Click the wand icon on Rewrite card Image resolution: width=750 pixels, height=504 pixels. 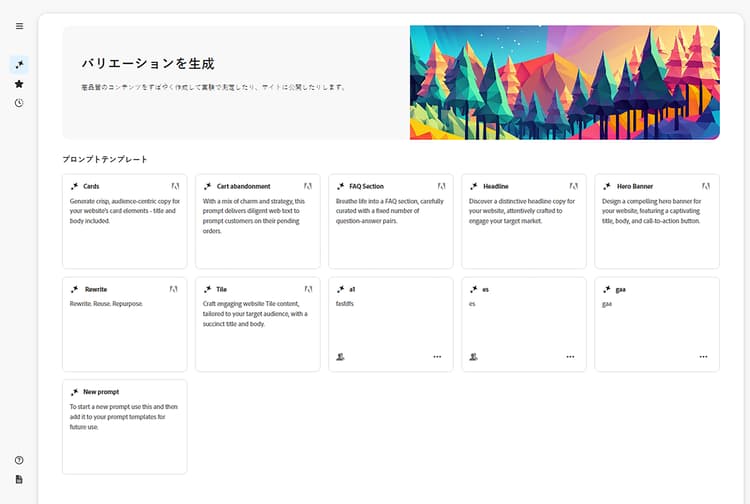[x=74, y=289]
